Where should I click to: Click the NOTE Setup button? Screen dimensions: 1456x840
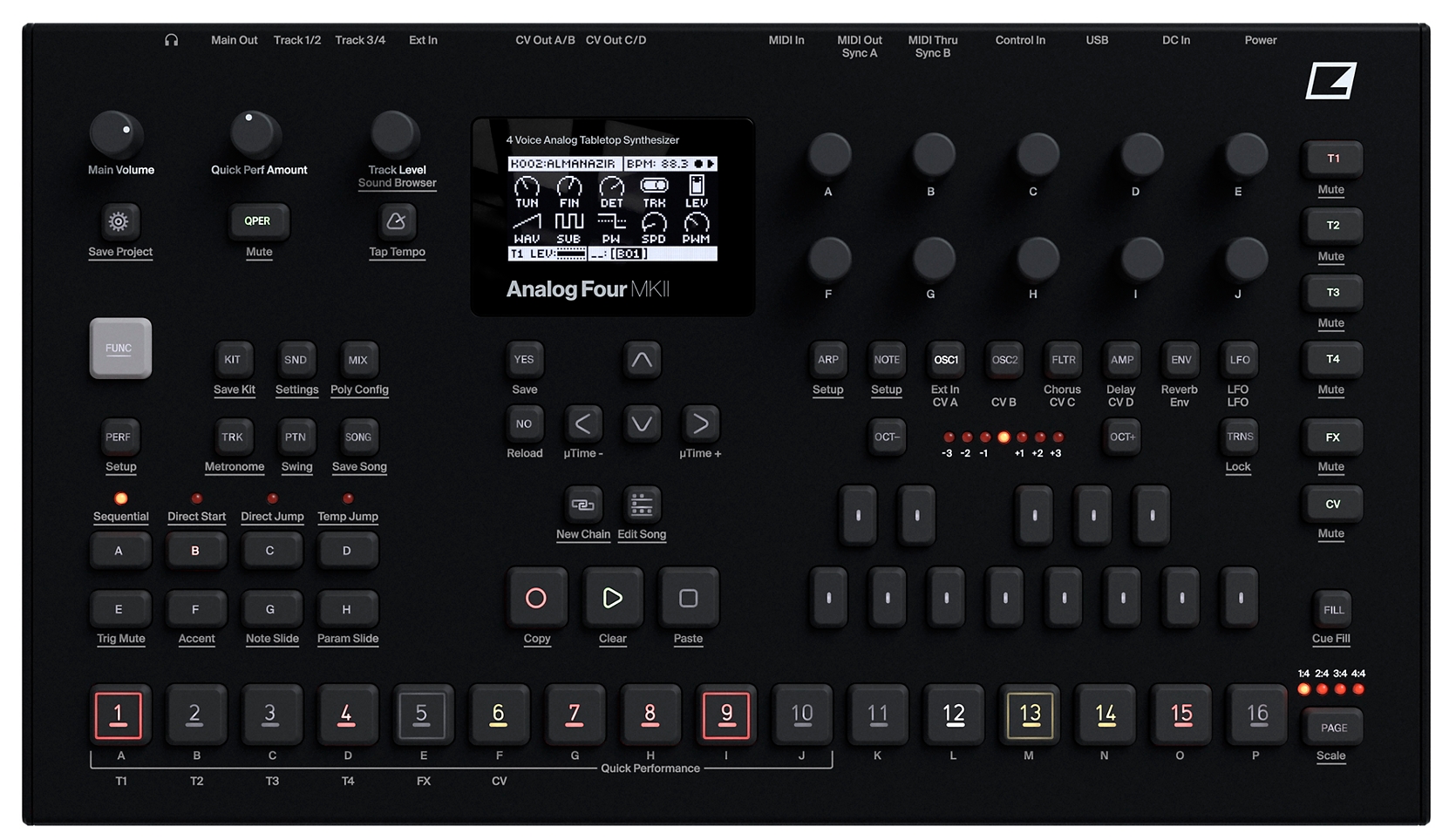(887, 359)
